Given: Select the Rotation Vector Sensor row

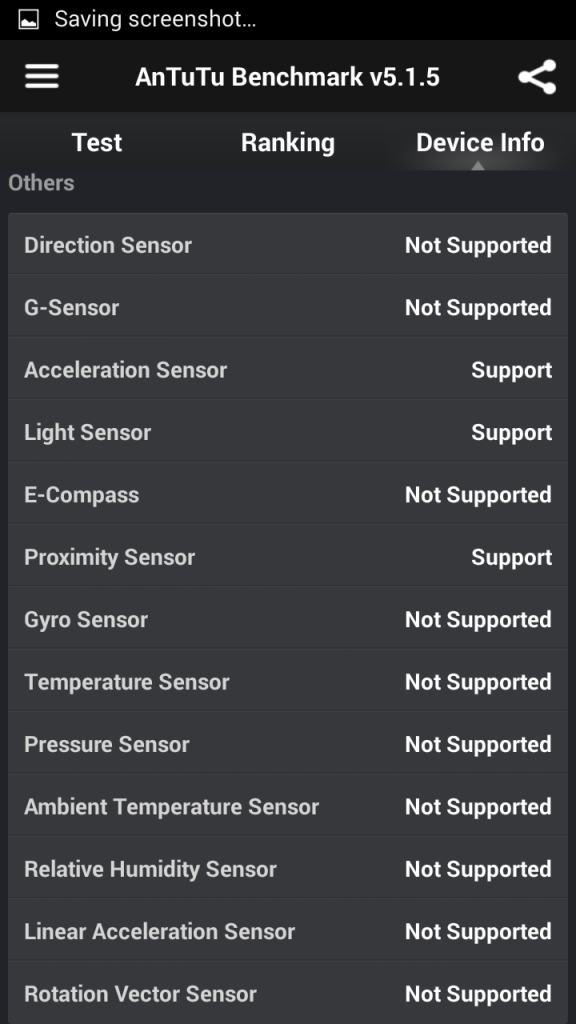Looking at the screenshot, I should [288, 993].
